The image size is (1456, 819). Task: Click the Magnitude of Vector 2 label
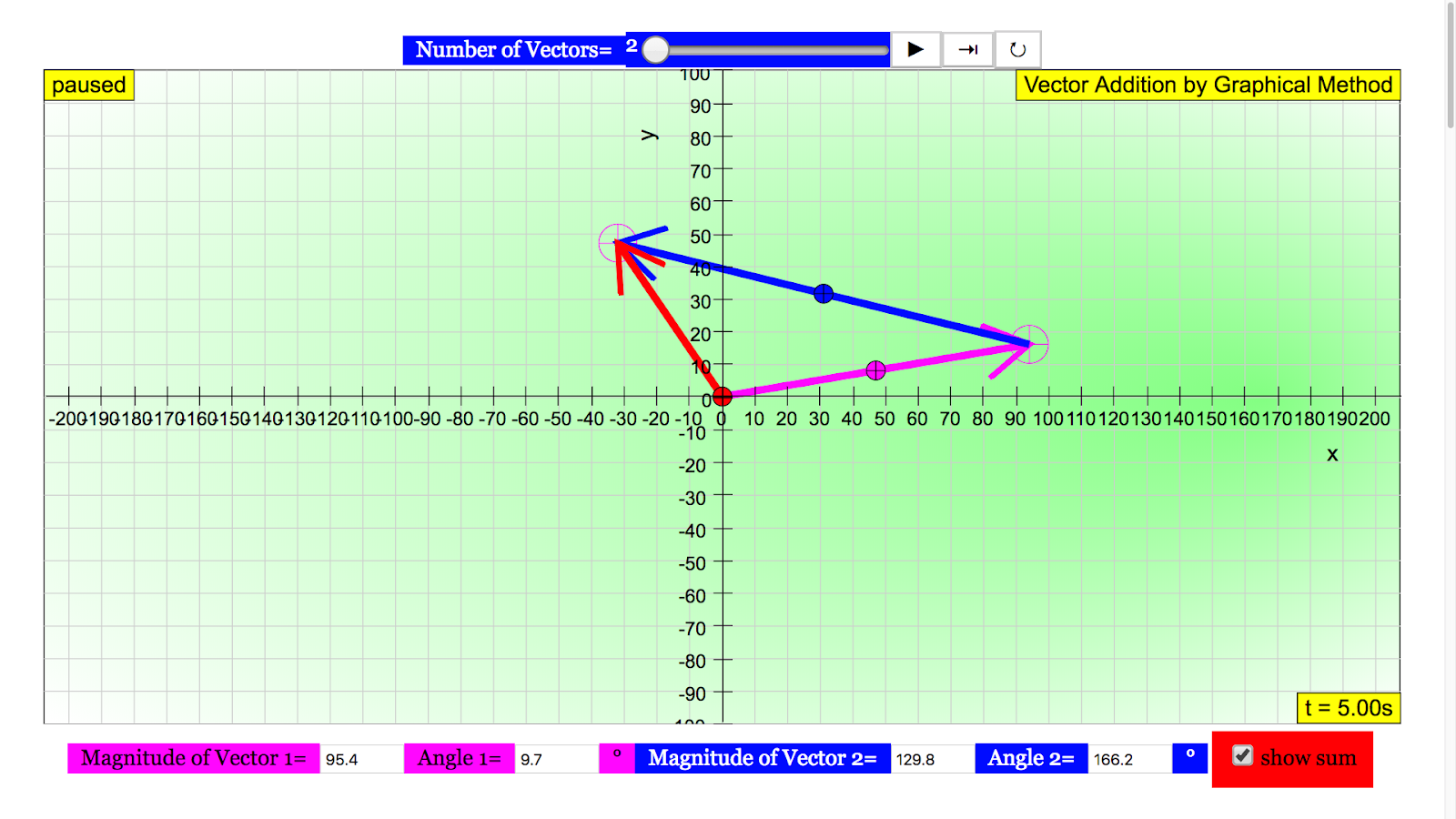click(x=763, y=759)
